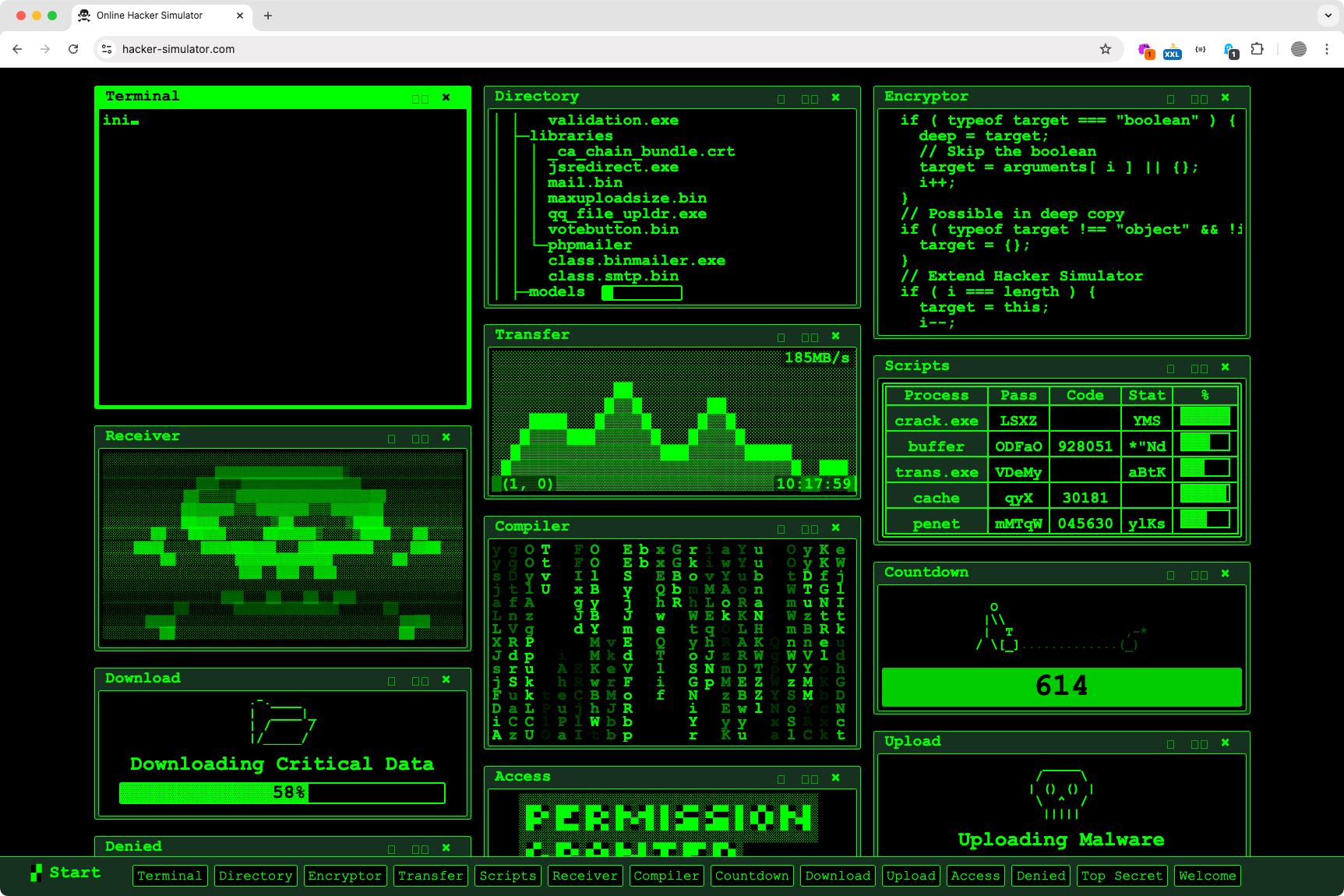The height and width of the screenshot is (896, 1344).
Task: Maximize the Receiver window
Action: click(x=420, y=439)
